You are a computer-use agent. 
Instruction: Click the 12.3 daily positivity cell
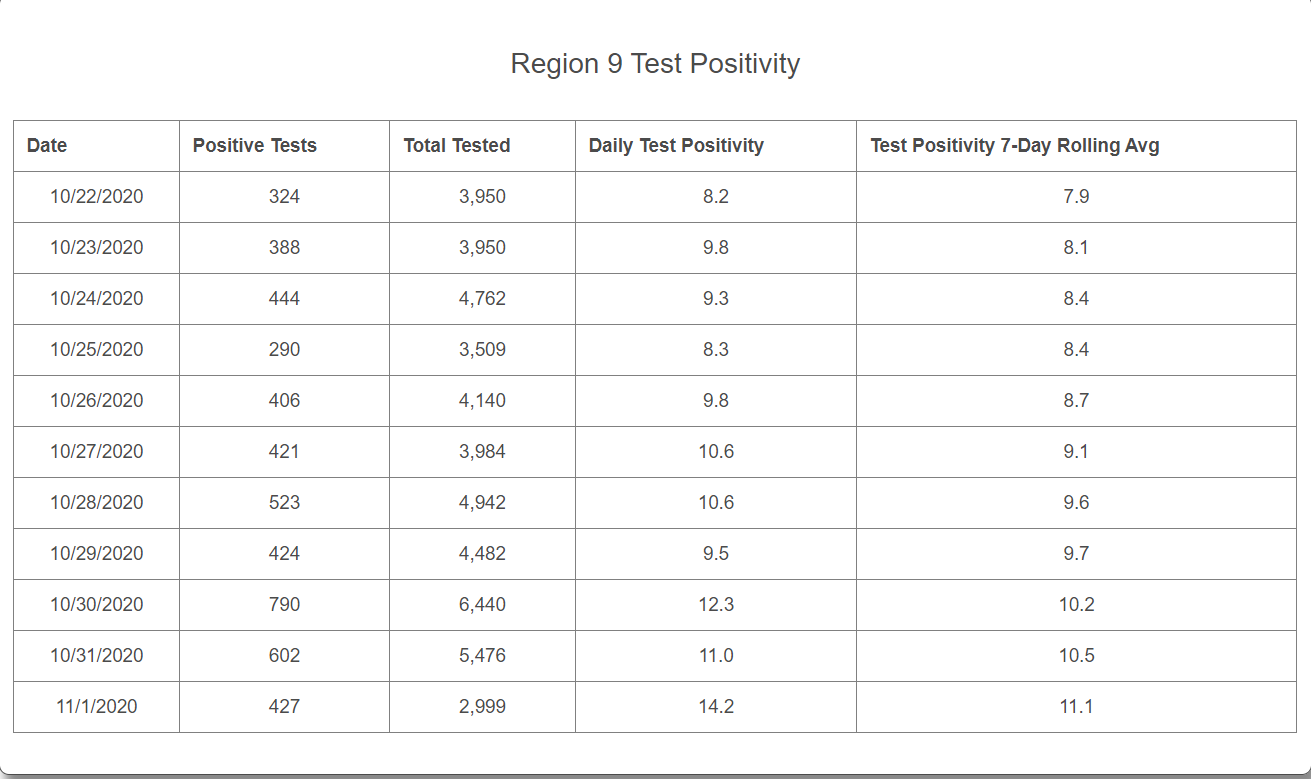(x=716, y=605)
